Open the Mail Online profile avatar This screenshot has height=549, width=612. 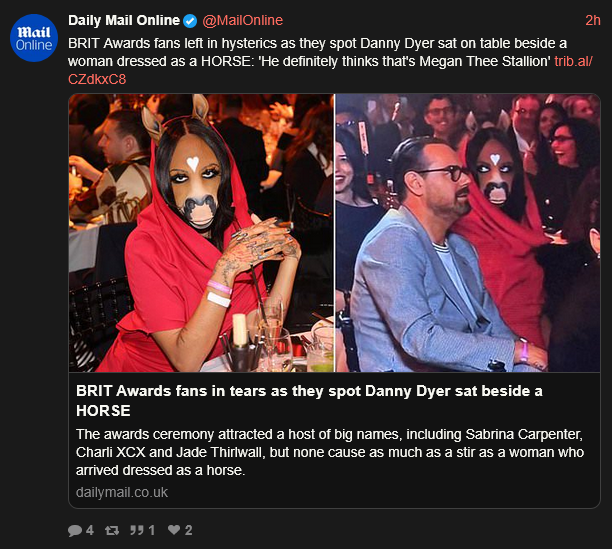coord(34,38)
